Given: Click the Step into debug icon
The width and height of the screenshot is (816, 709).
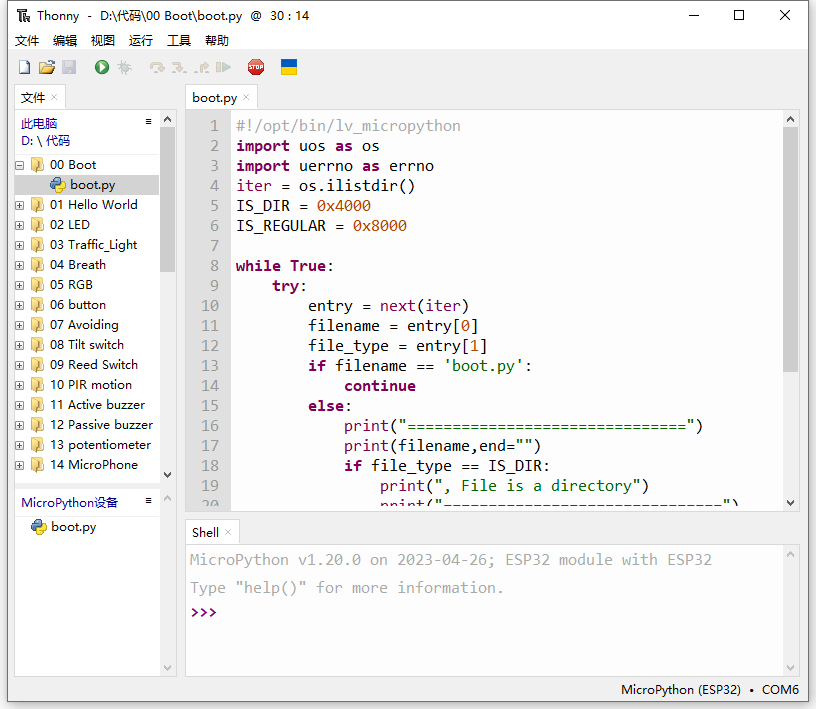Looking at the screenshot, I should (179, 67).
